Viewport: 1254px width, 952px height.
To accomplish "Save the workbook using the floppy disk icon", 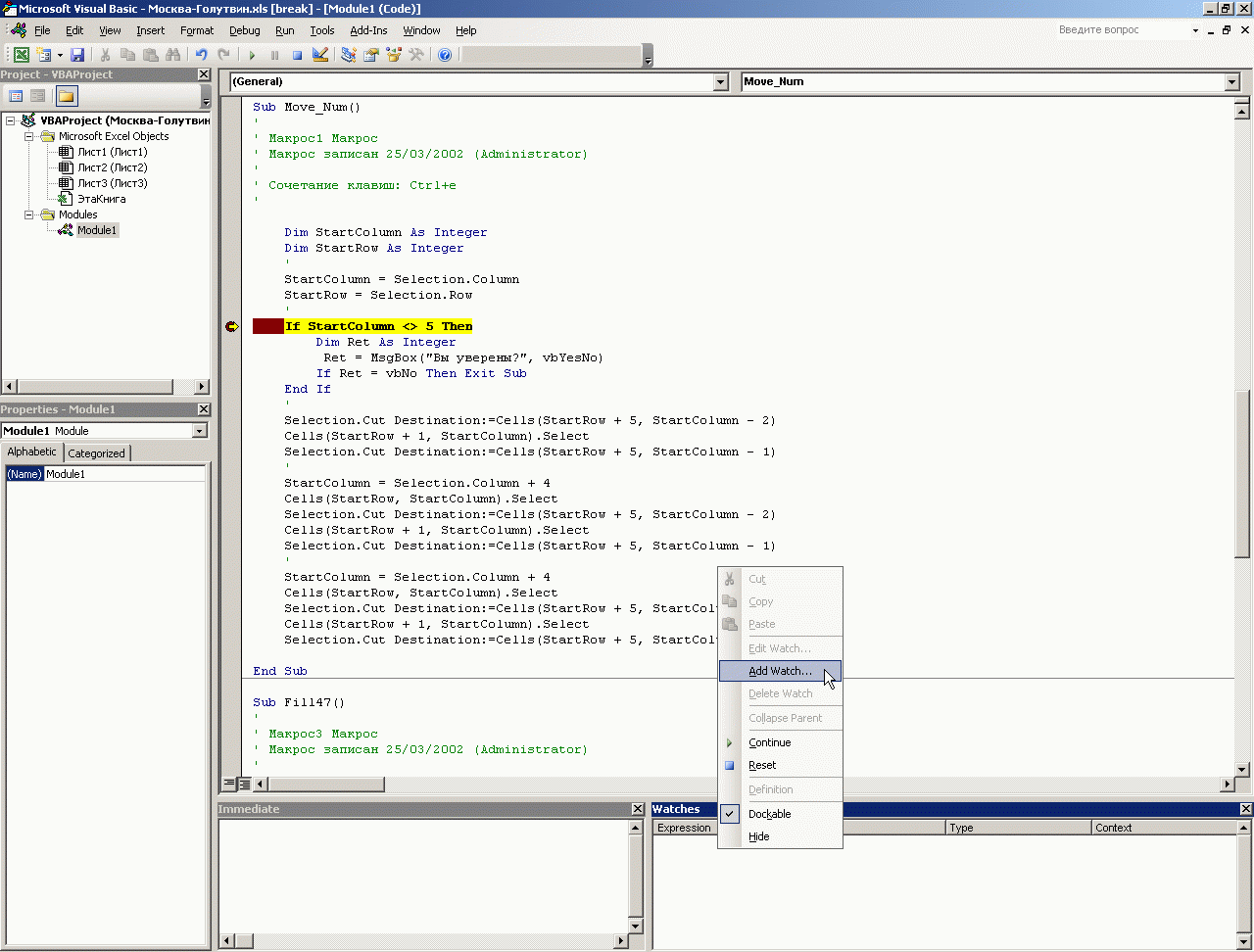I will point(77,55).
